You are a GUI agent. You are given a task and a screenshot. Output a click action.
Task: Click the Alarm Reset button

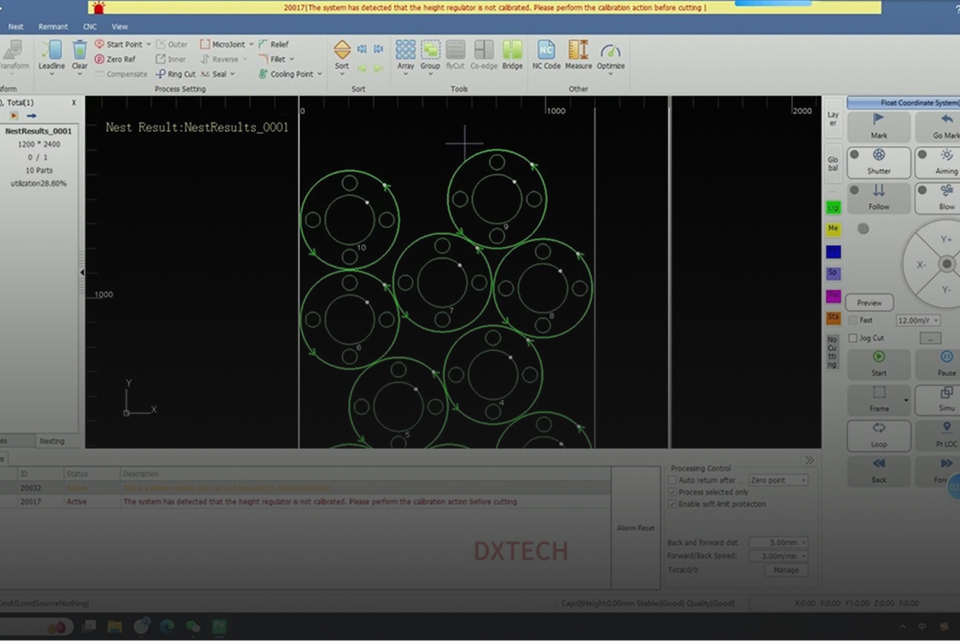(636, 528)
